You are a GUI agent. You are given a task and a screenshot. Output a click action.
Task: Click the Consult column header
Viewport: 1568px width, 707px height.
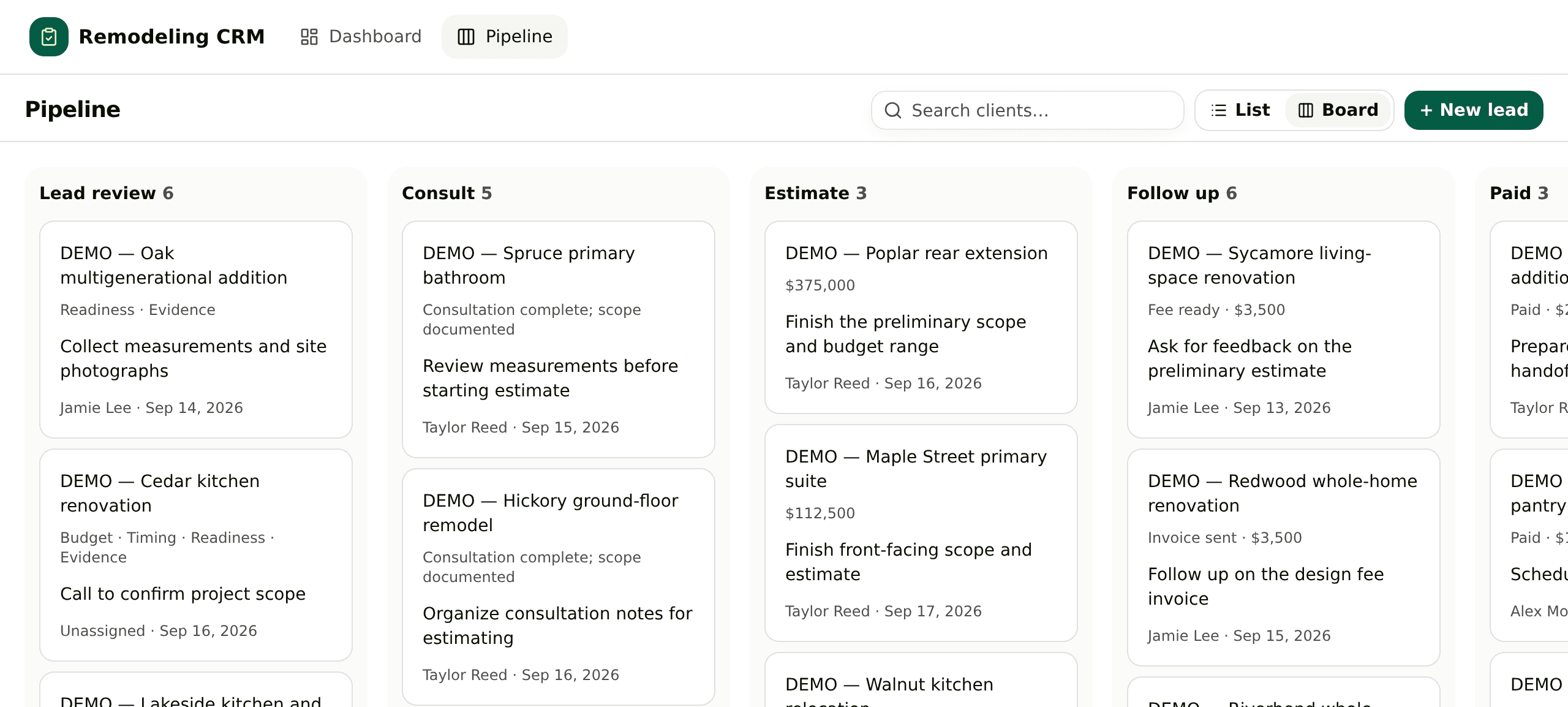click(x=447, y=193)
